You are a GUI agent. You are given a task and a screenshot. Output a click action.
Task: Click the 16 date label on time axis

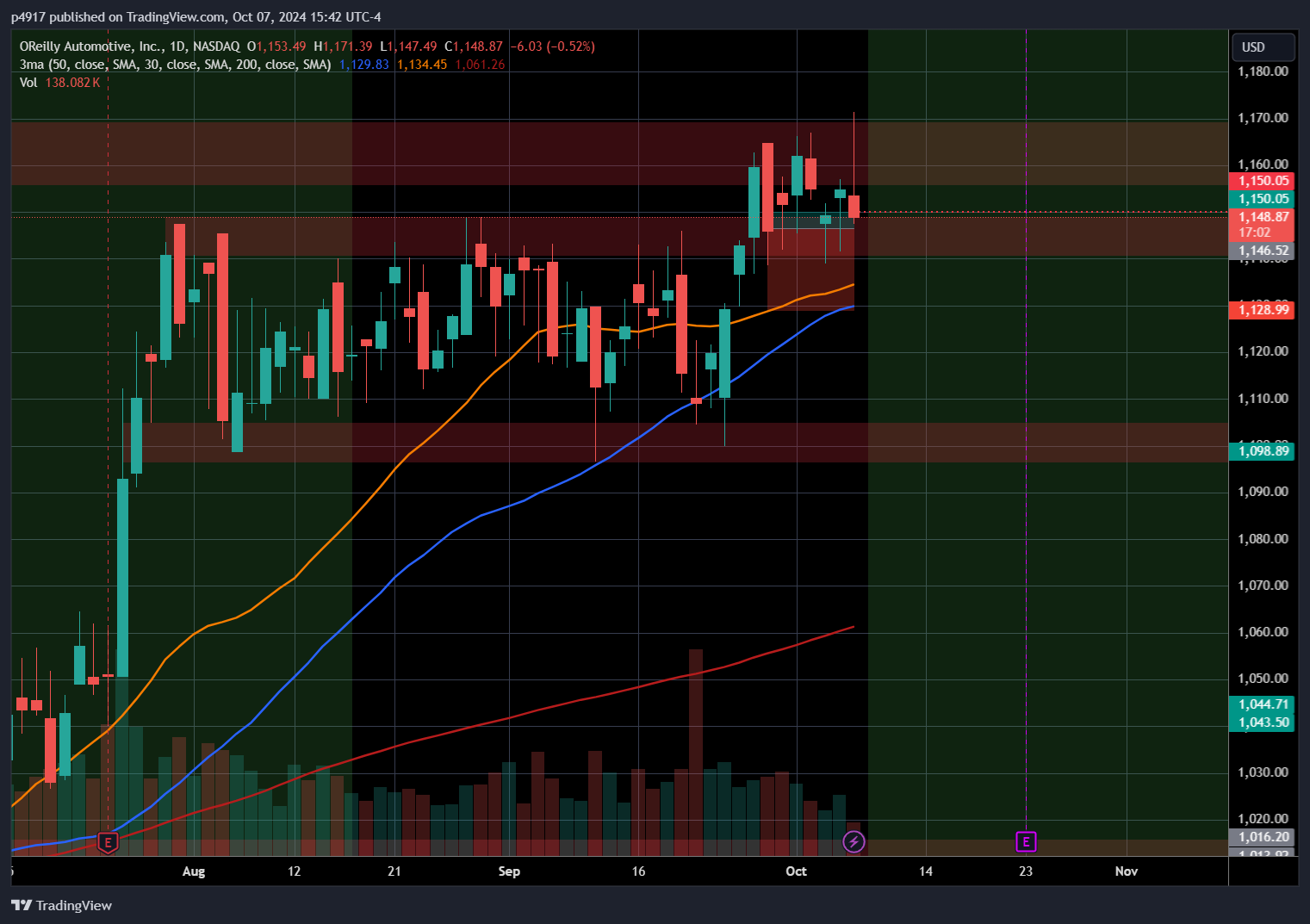click(x=638, y=871)
